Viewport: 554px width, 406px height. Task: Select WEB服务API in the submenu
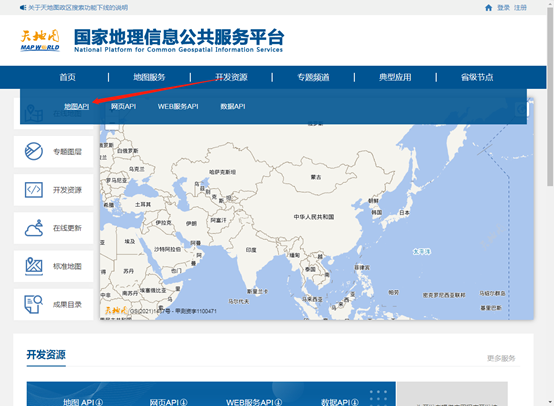coord(178,106)
